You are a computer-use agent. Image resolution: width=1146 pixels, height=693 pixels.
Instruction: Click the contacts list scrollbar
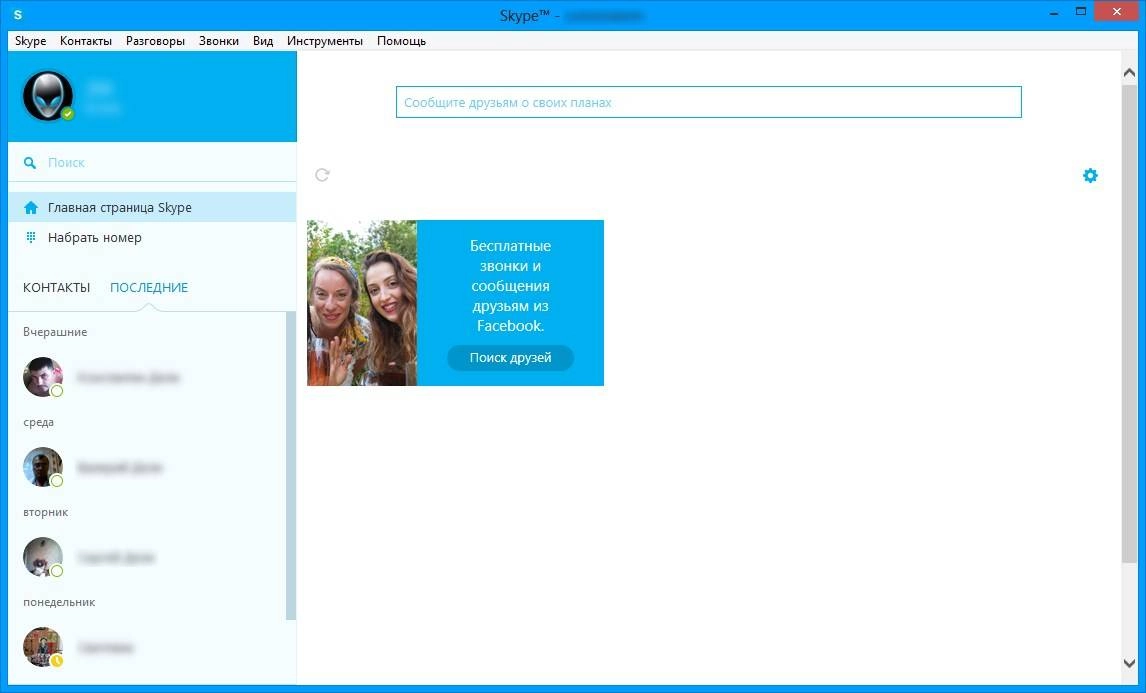pyautogui.click(x=291, y=466)
